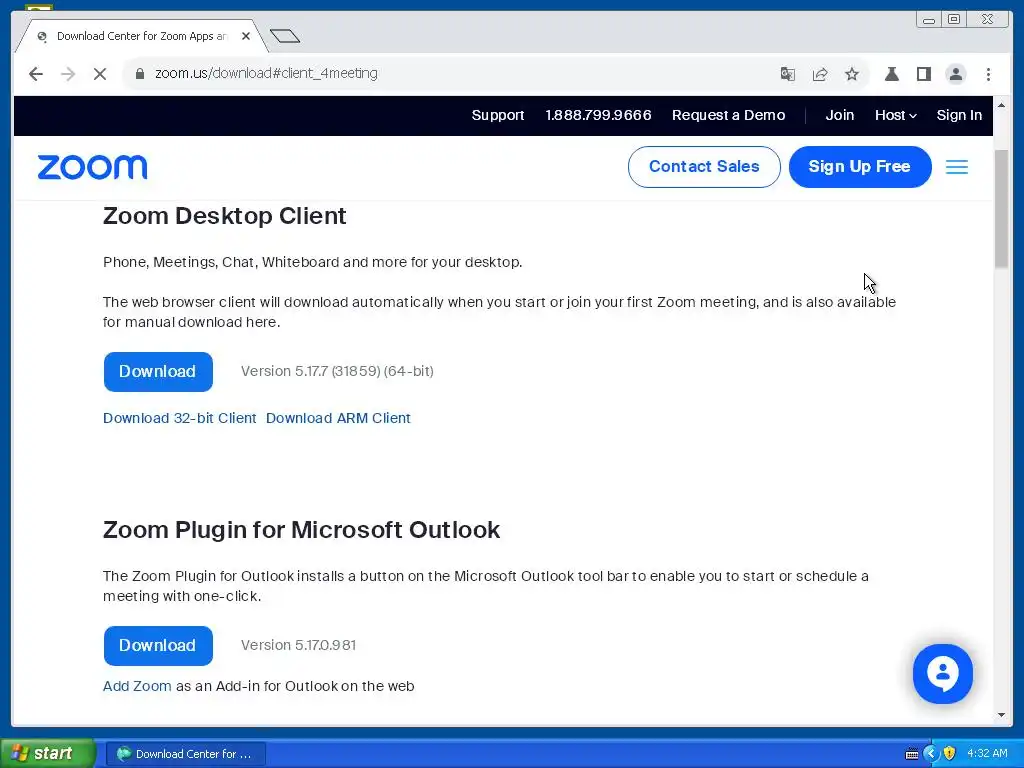This screenshot has width=1024, height=768.
Task: Expand the Host dropdown
Action: (895, 115)
